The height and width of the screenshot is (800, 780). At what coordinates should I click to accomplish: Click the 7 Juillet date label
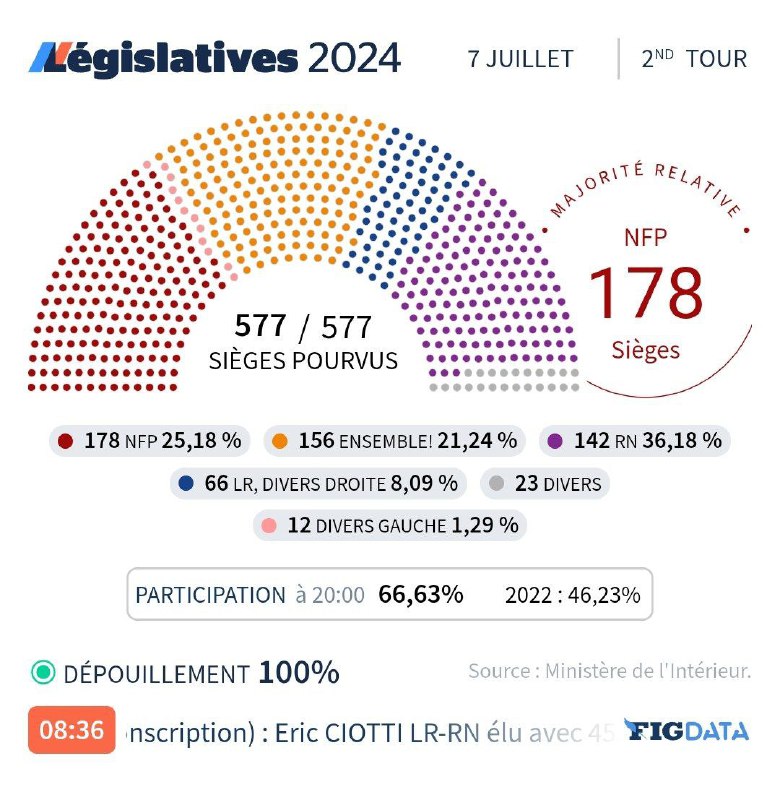point(521,59)
